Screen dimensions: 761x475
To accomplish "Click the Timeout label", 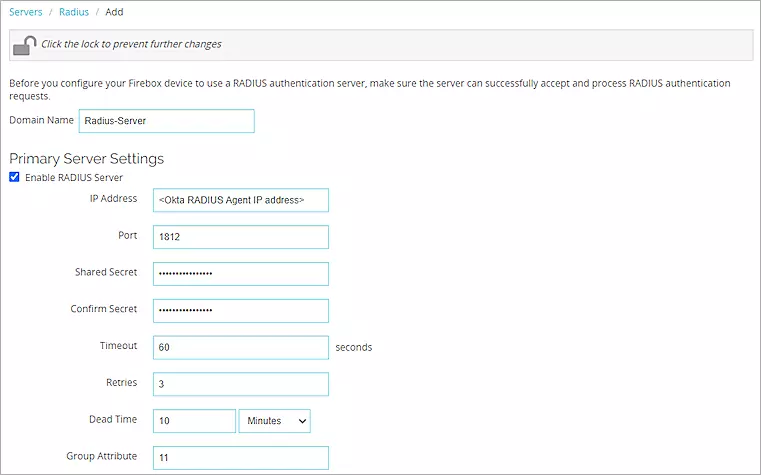I will [x=118, y=346].
